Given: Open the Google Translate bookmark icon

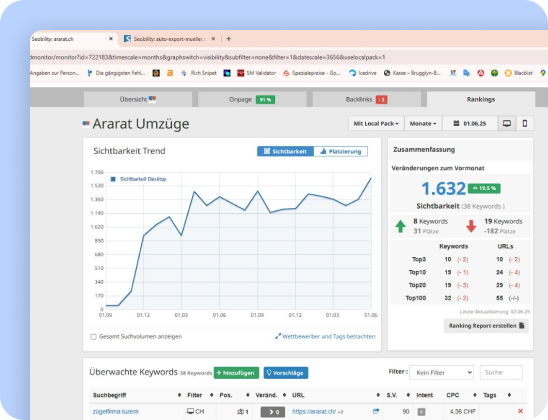Looking at the screenshot, I should click(467, 73).
